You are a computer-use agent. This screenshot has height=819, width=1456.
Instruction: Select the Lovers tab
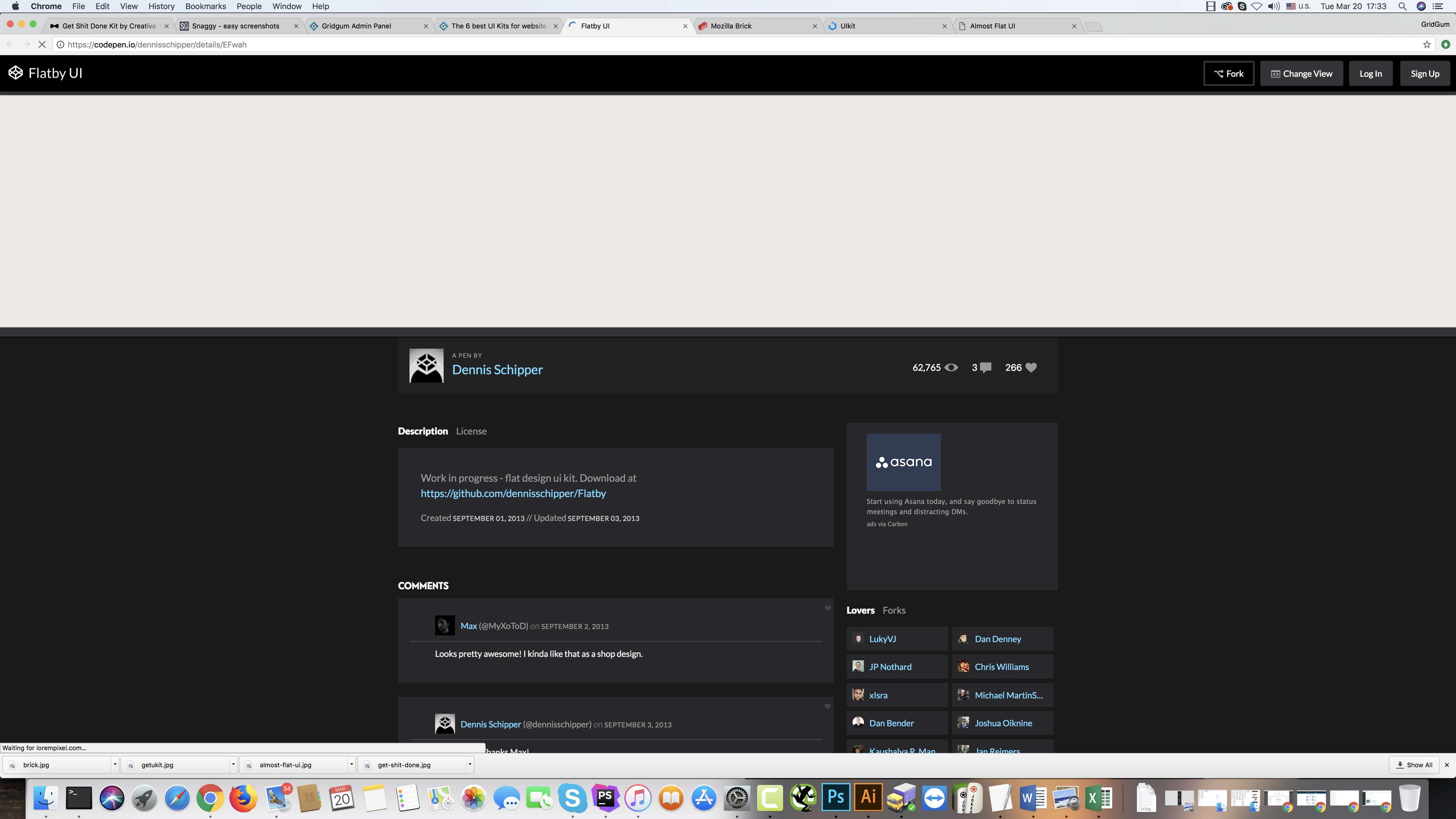click(x=860, y=611)
